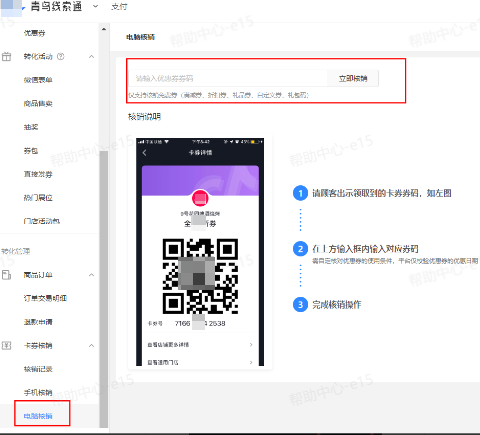Viewport: 480px width, 435px height.
Task: Click the 立即核销 button
Action: (x=353, y=78)
